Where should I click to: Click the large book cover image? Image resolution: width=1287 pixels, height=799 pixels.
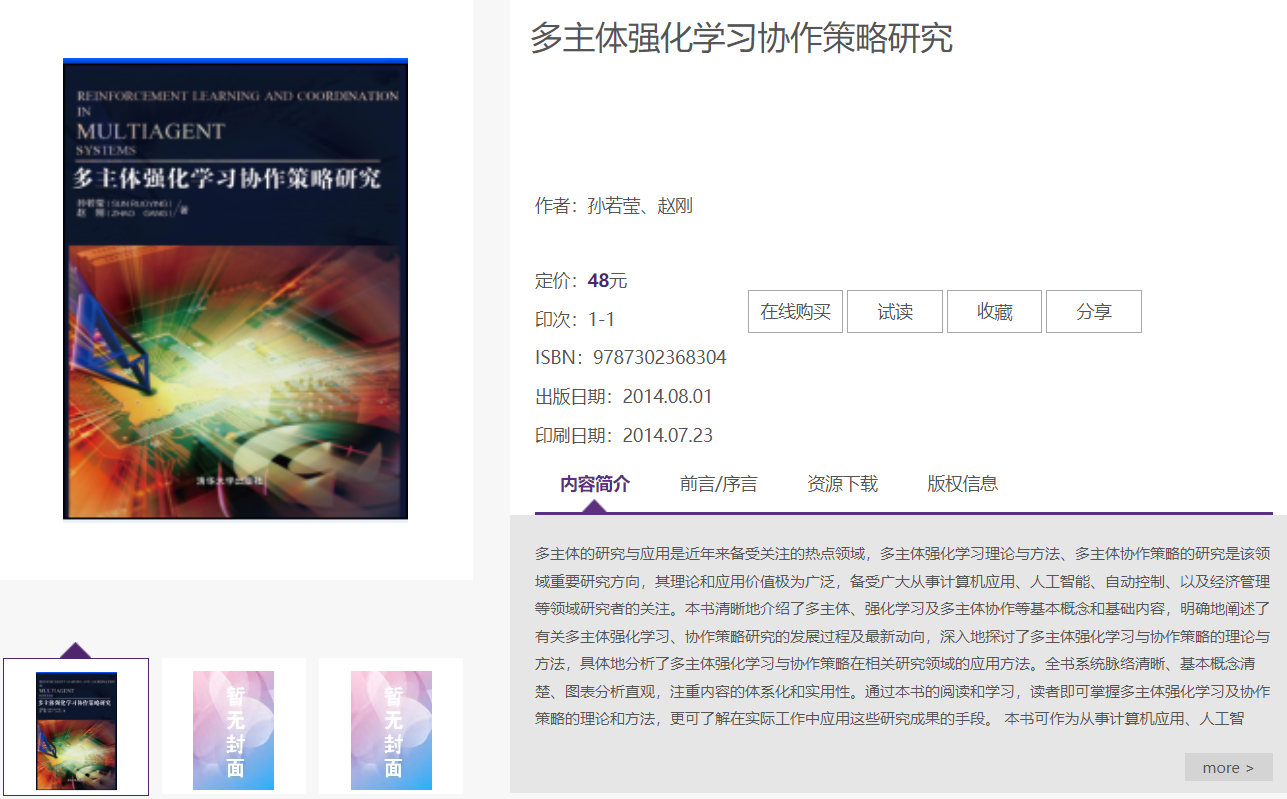click(236, 289)
